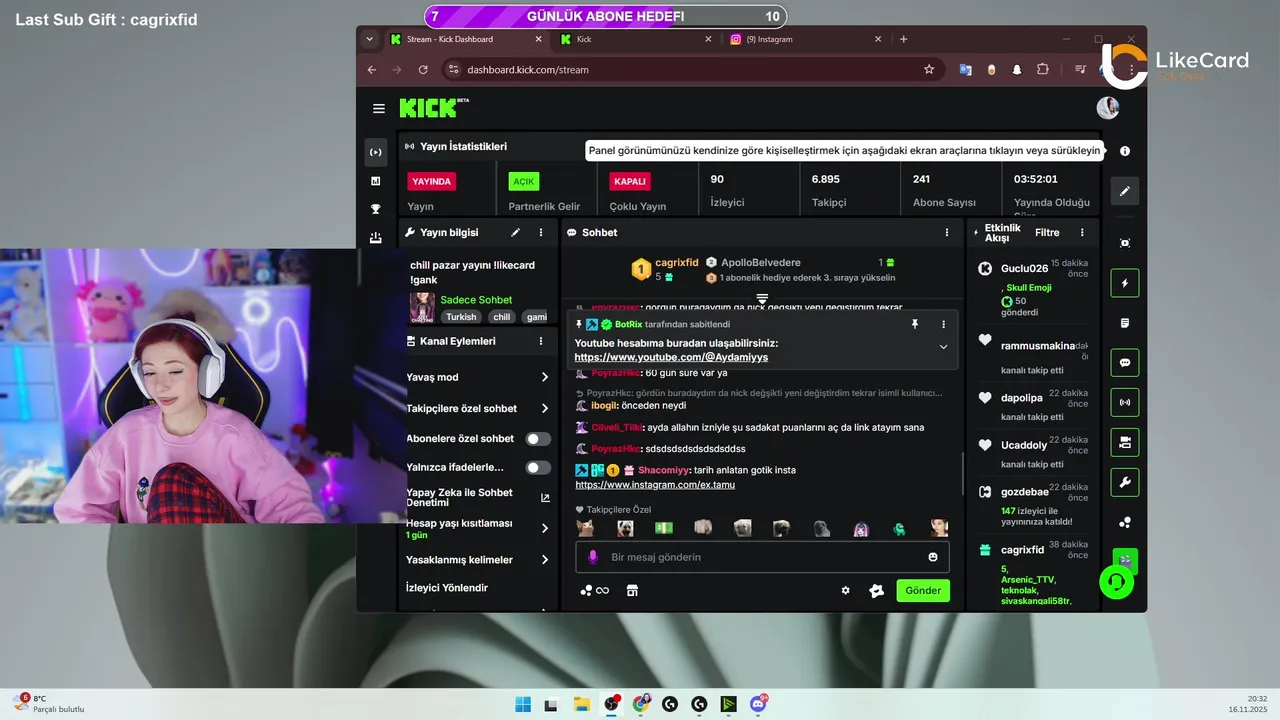Click the pencil edit layout button
Image resolution: width=1280 pixels, height=720 pixels.
1125,191
